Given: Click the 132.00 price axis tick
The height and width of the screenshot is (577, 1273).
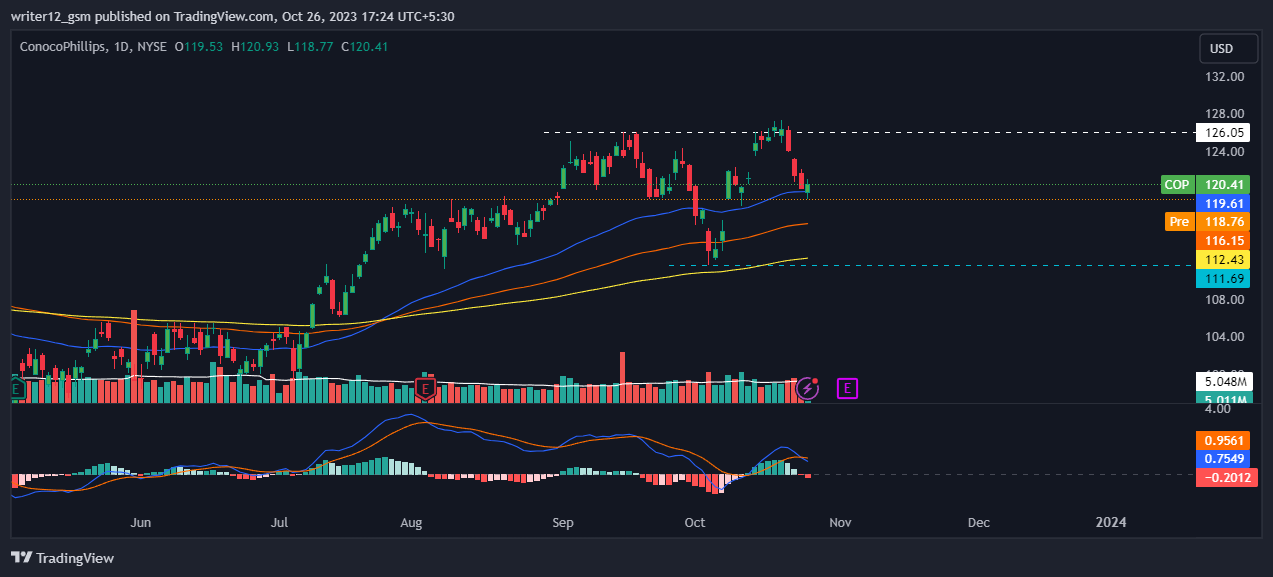Looking at the screenshot, I should click(x=1224, y=77).
